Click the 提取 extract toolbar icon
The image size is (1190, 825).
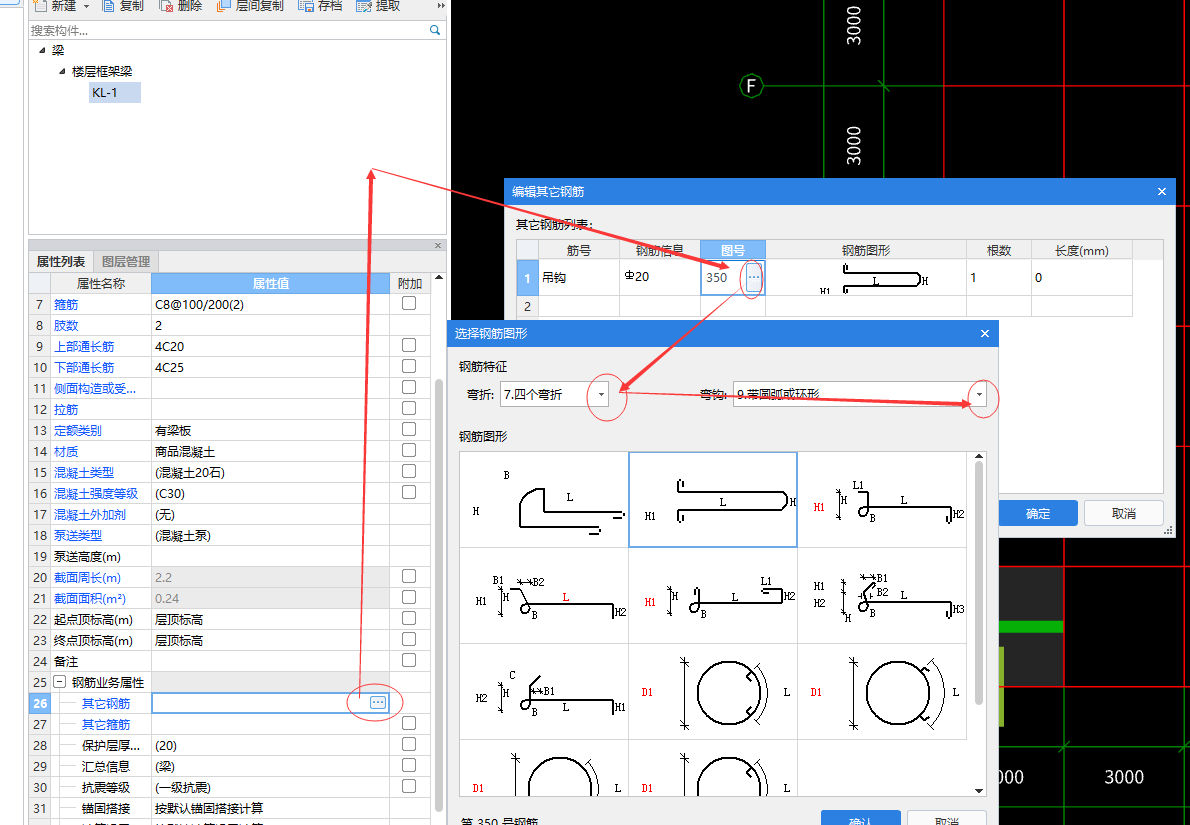click(x=364, y=6)
